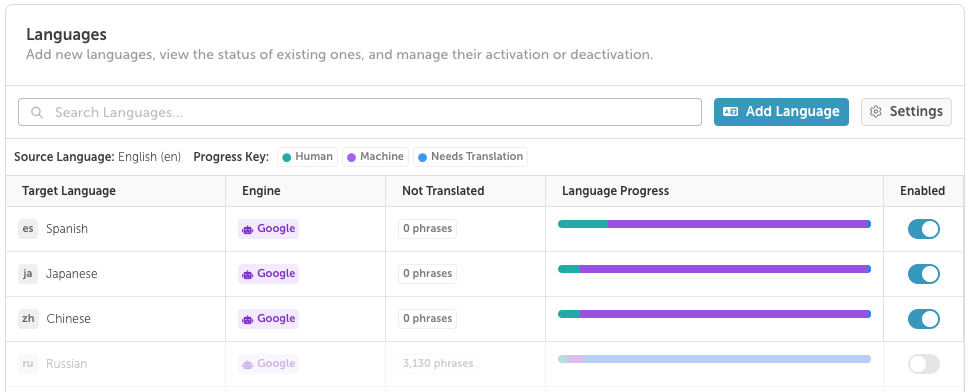Click the Settings gear icon
Screen dimensions: 968x392
(x=875, y=112)
